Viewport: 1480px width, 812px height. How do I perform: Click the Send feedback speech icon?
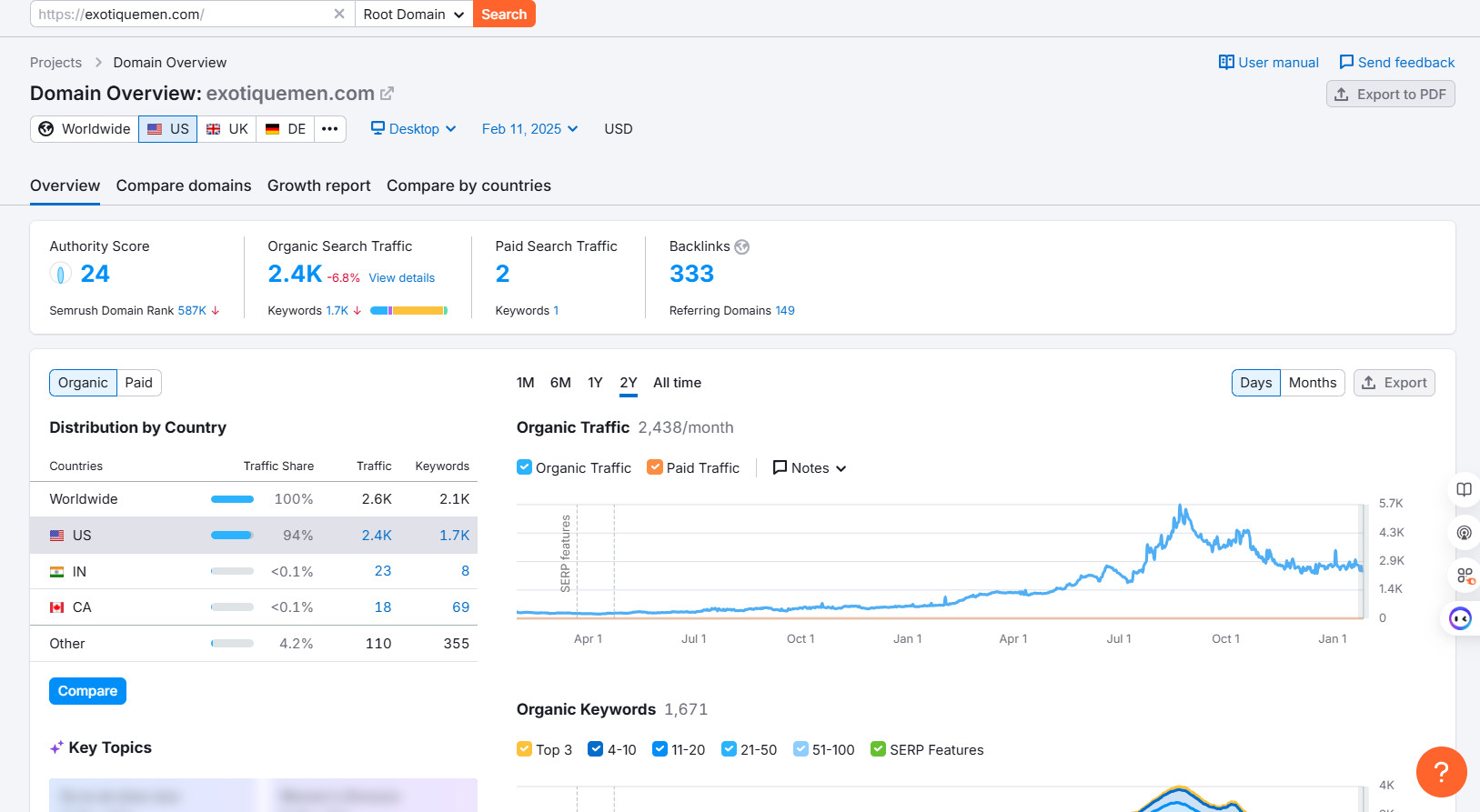point(1346,62)
